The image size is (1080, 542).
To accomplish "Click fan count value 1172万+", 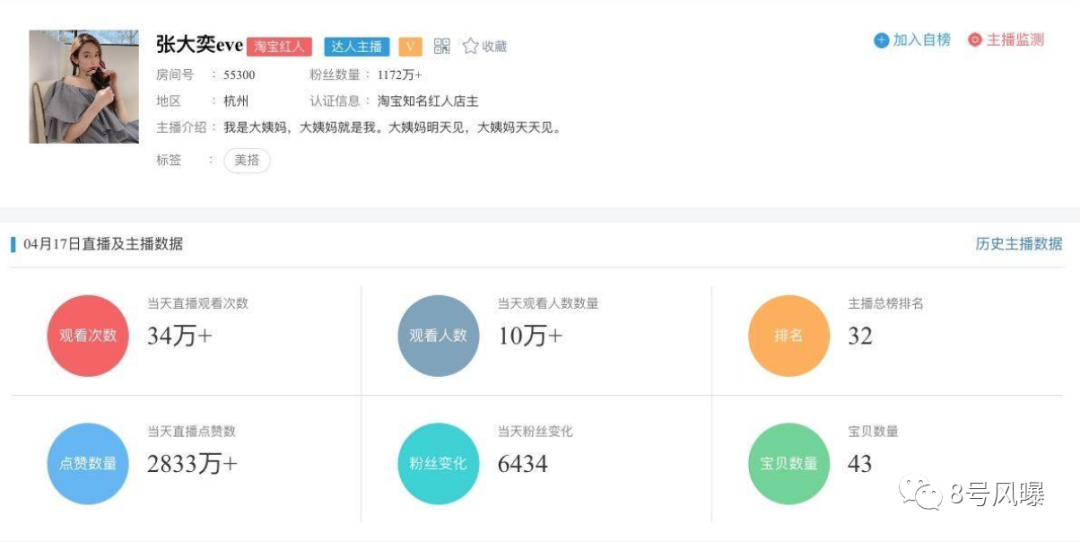I will pos(399,75).
